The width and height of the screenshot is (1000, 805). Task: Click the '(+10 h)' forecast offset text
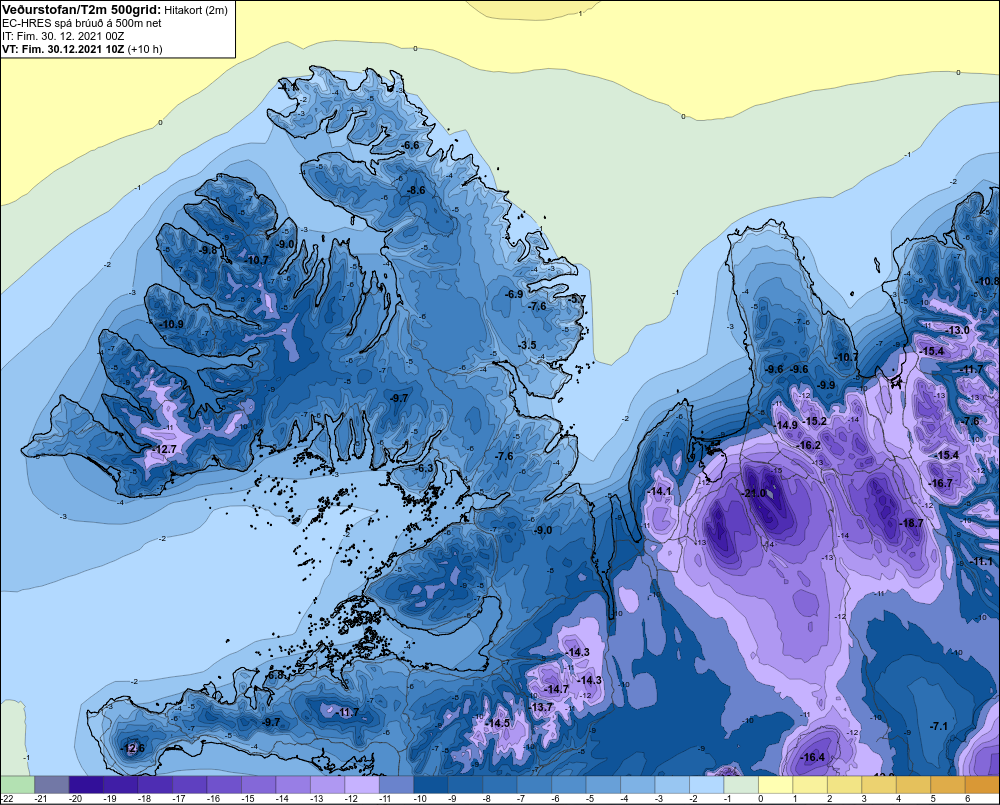145,49
